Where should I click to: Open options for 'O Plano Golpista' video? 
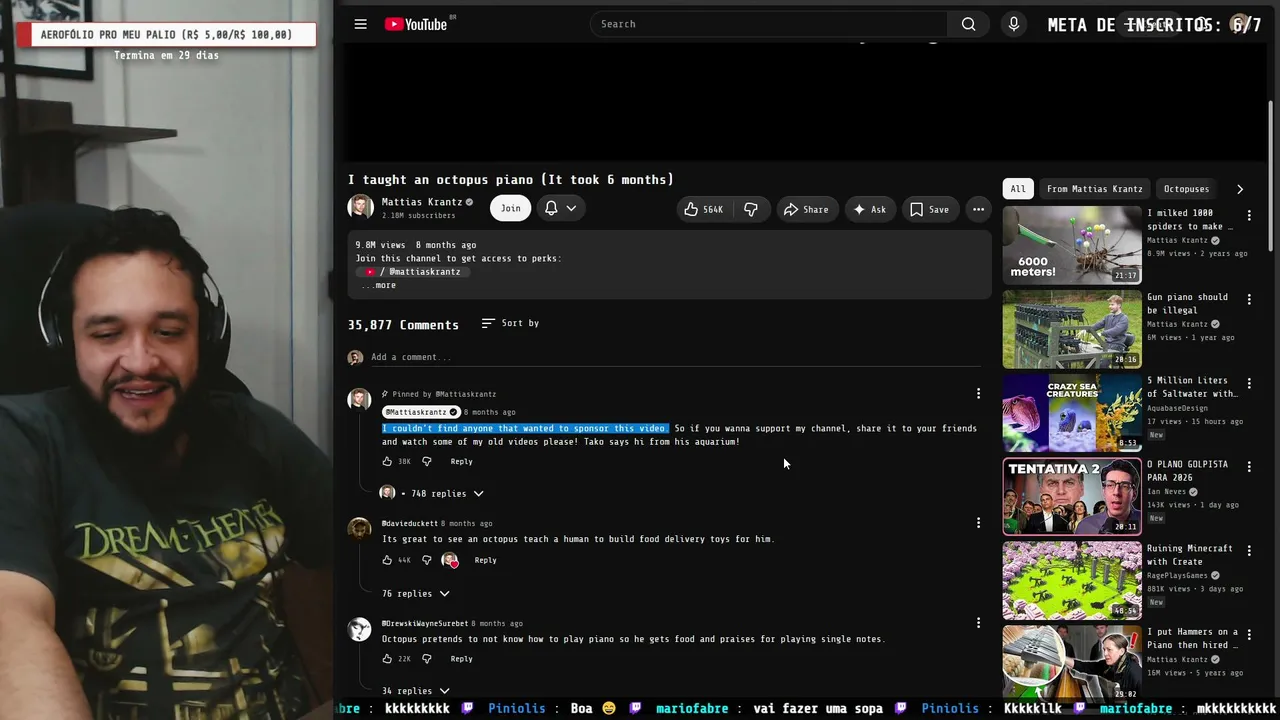[1249, 467]
